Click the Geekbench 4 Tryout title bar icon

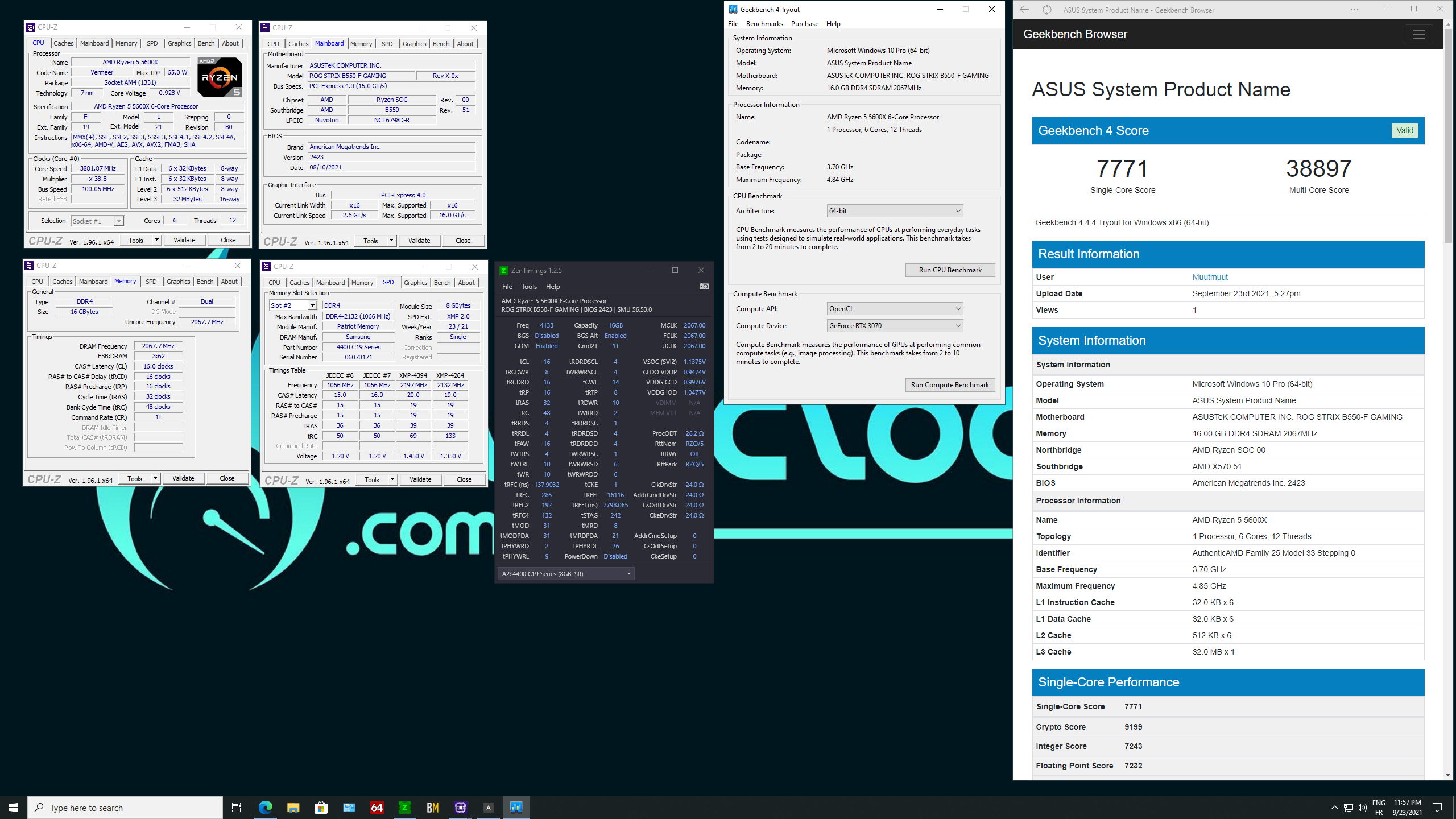(734, 9)
